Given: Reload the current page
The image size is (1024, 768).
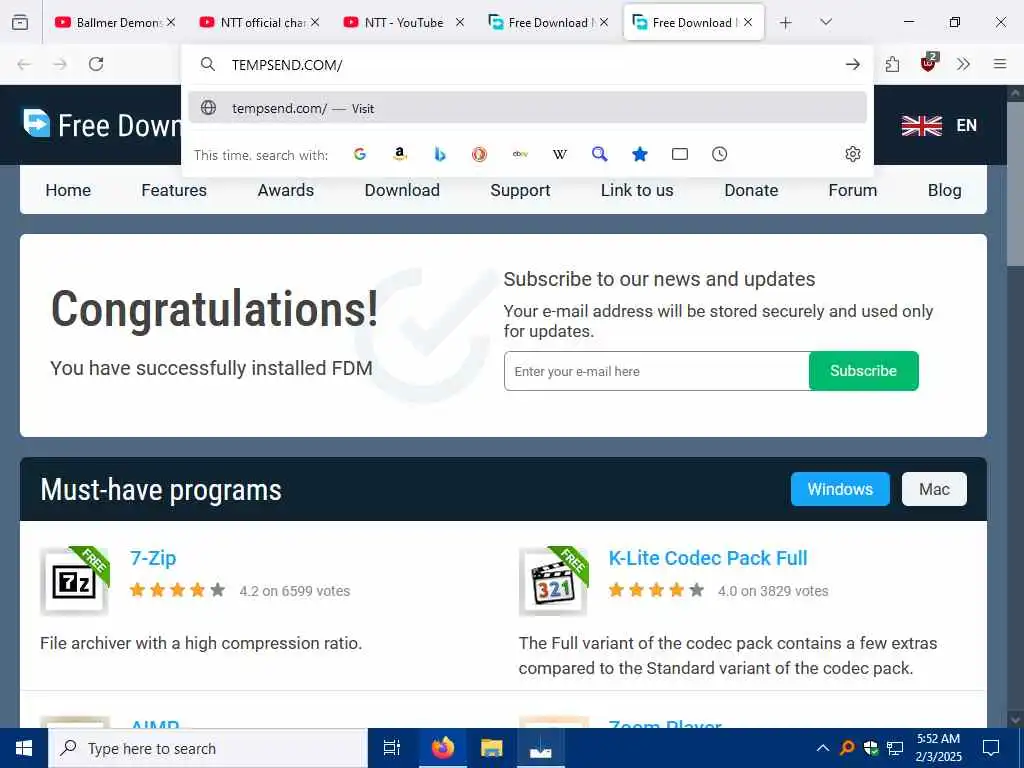Looking at the screenshot, I should point(96,64).
